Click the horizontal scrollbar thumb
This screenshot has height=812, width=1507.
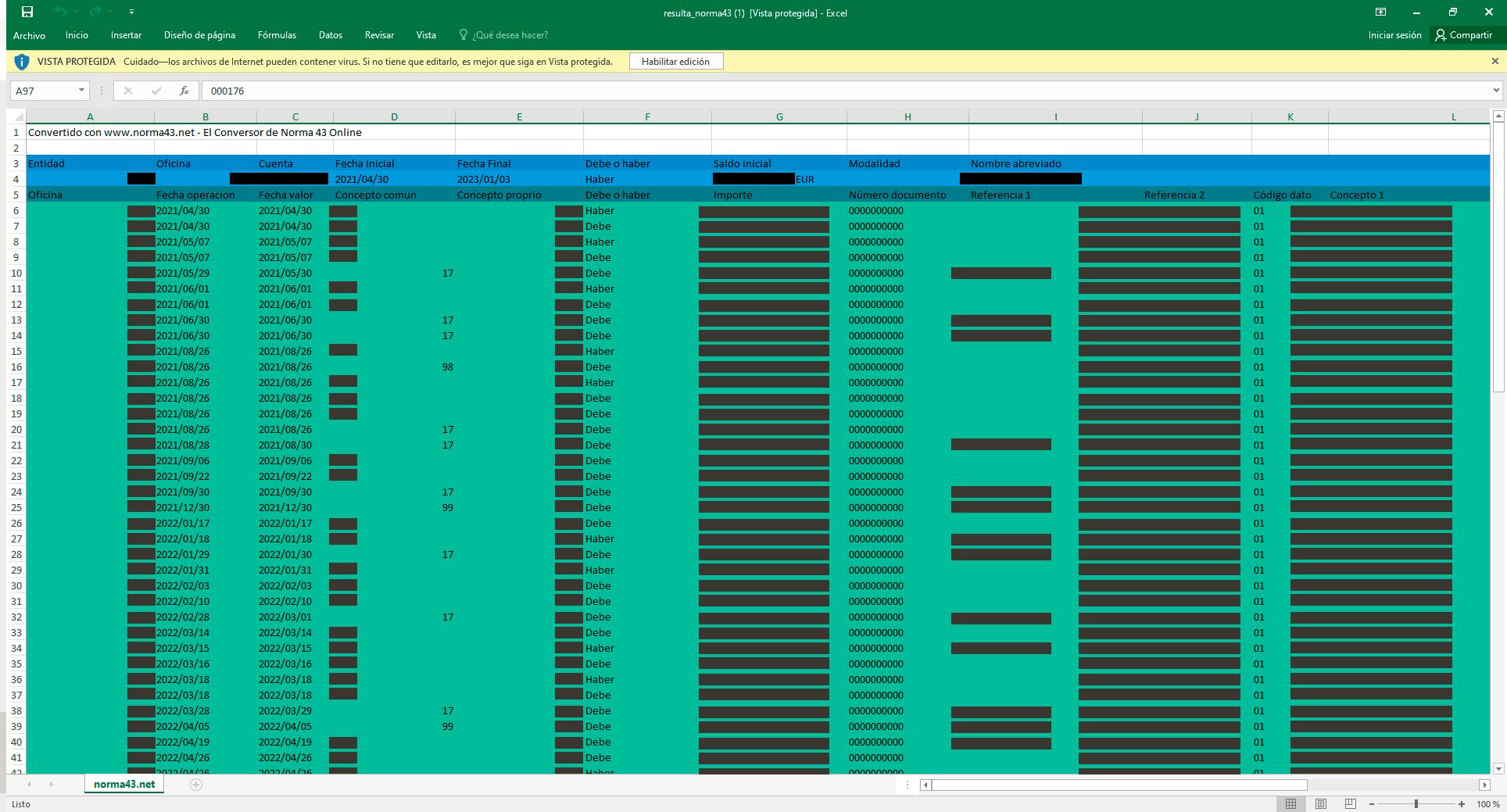1119,785
